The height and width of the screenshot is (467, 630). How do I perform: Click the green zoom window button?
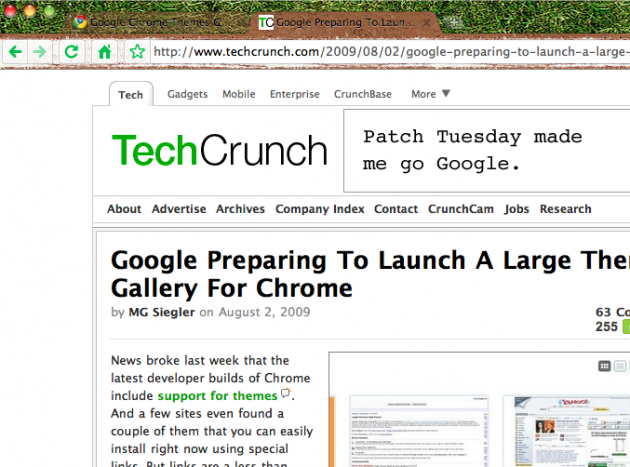pyautogui.click(x=49, y=10)
